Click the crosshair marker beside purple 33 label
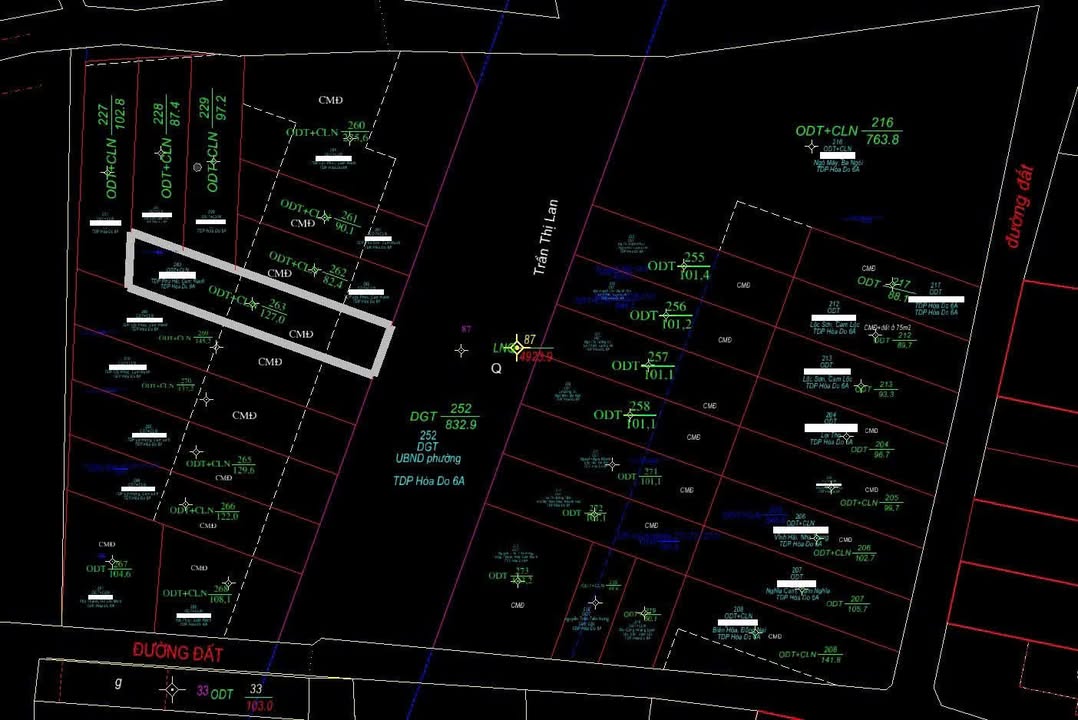This screenshot has height=720, width=1078. coord(173,690)
